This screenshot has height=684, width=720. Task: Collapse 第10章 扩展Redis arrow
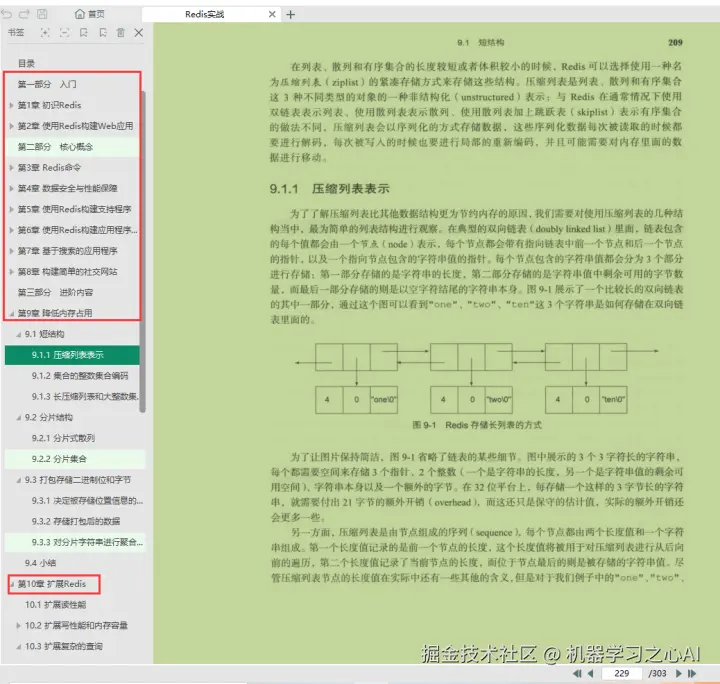11,584
